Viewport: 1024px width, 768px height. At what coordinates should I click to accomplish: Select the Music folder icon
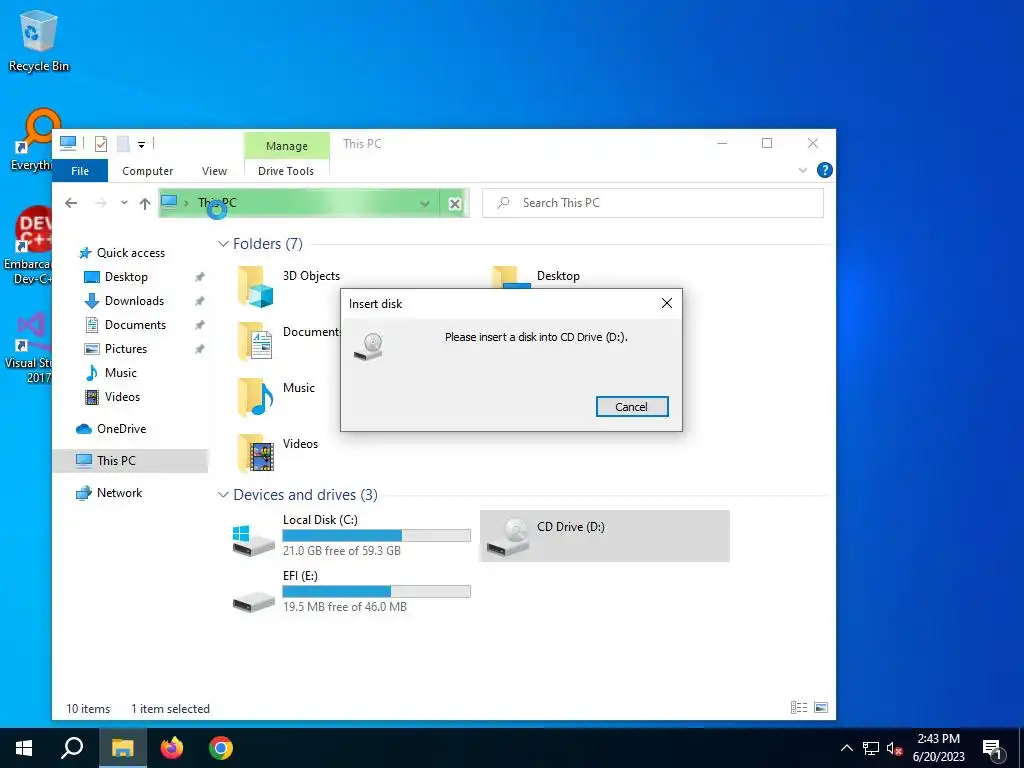tap(255, 398)
